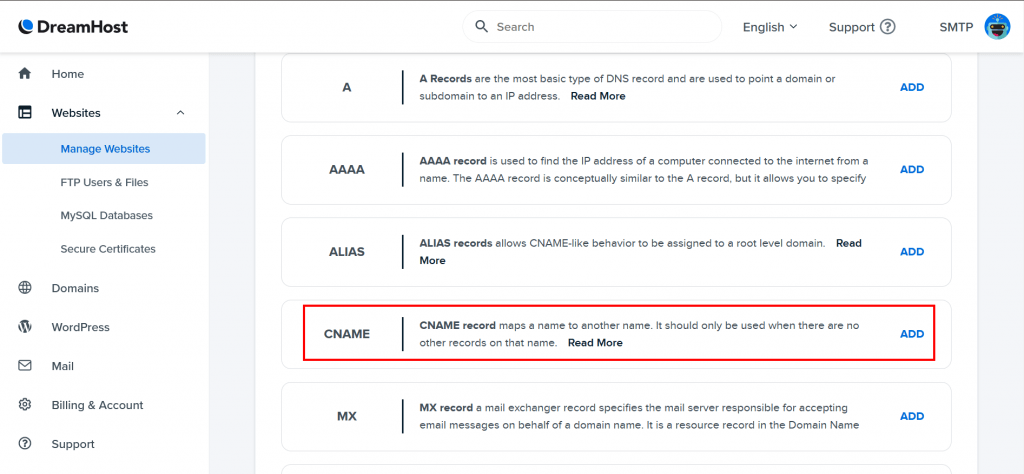The image size is (1024, 474).
Task: Collapse the Websites section chevron
Action: (x=181, y=113)
